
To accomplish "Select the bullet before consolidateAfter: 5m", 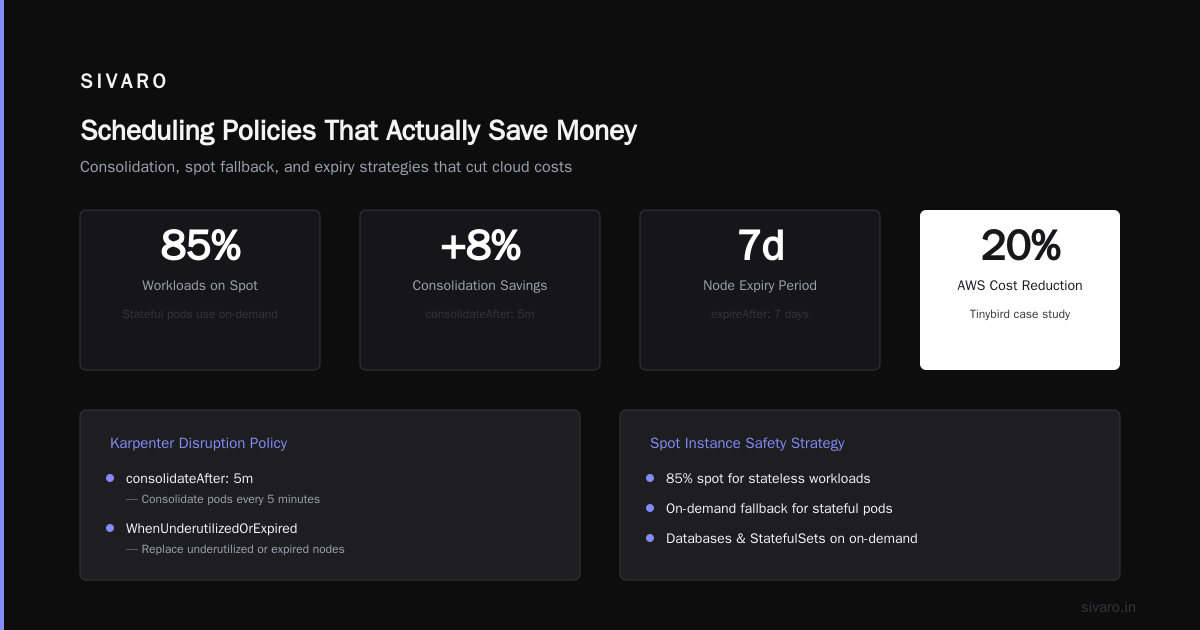I will (110, 478).
